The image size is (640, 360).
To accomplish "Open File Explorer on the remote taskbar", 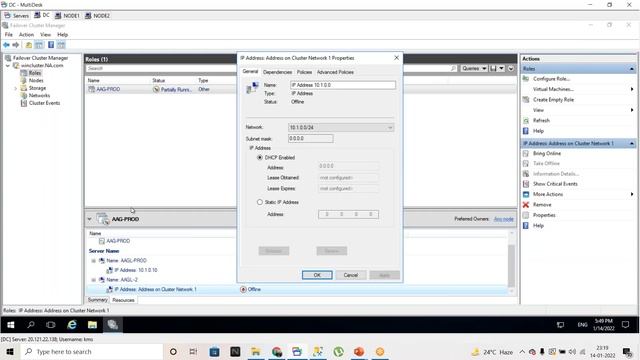I will [x=92, y=325].
